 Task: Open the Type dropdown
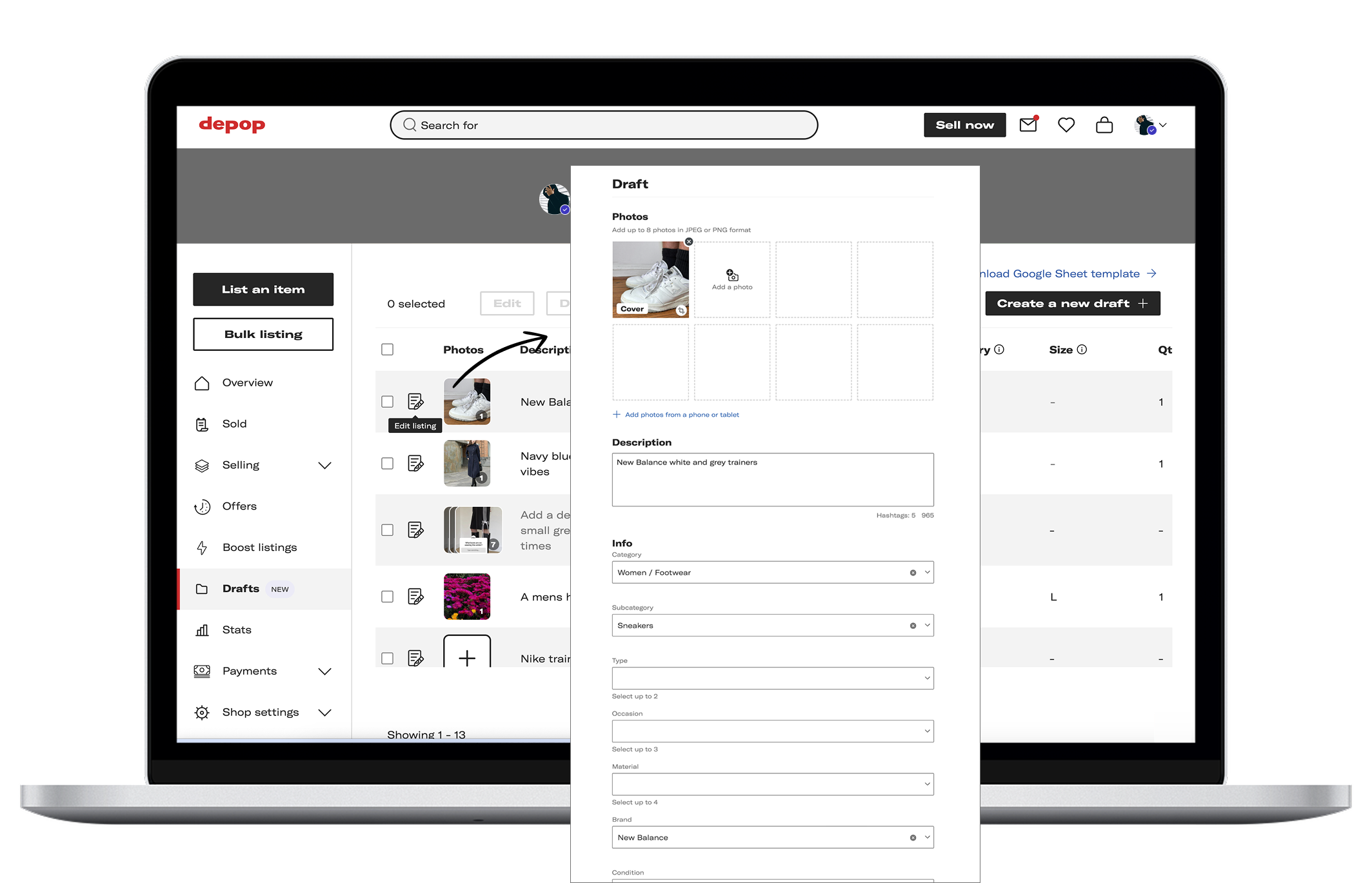pos(772,678)
